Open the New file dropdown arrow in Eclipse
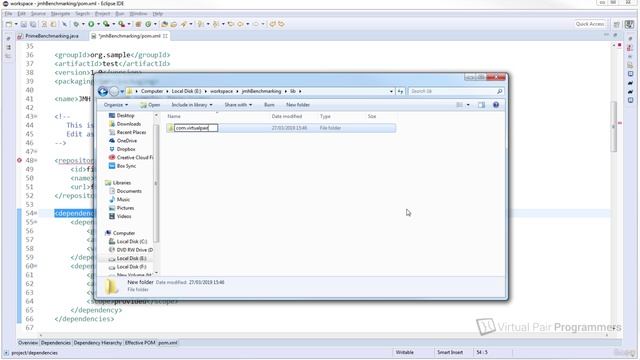The height and width of the screenshot is (360, 640). coord(16,24)
